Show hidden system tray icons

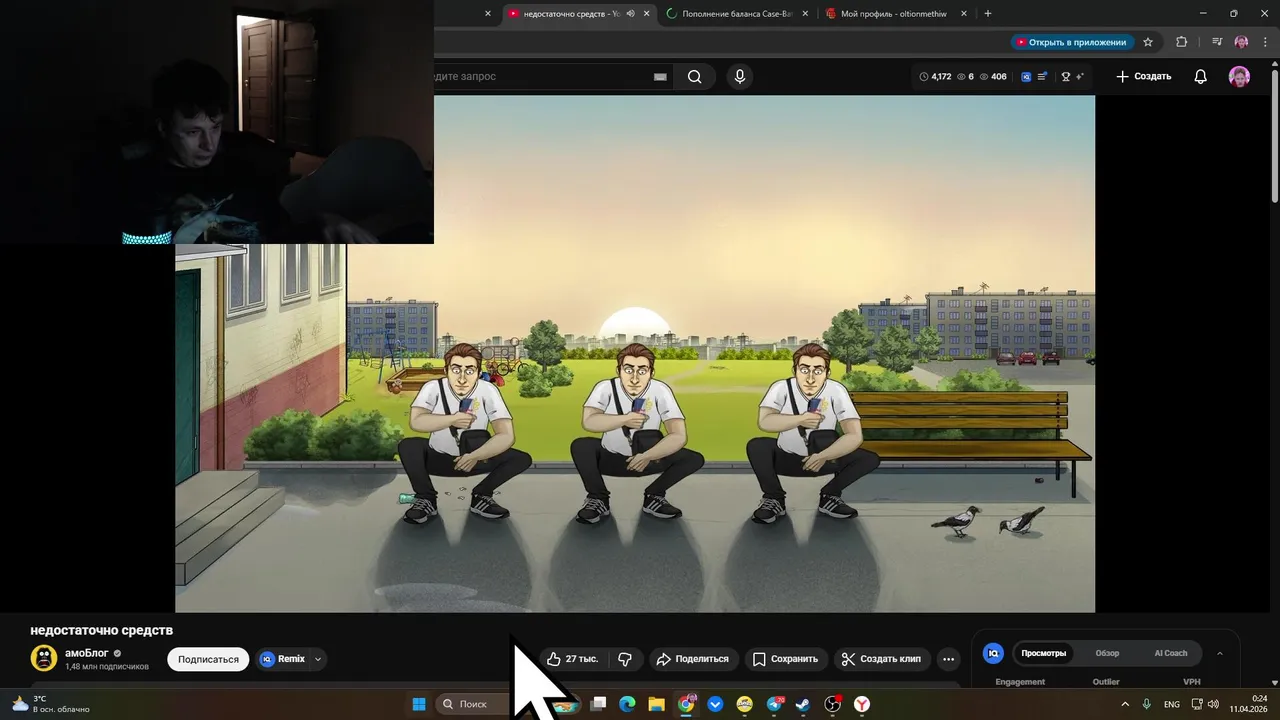pos(1124,704)
